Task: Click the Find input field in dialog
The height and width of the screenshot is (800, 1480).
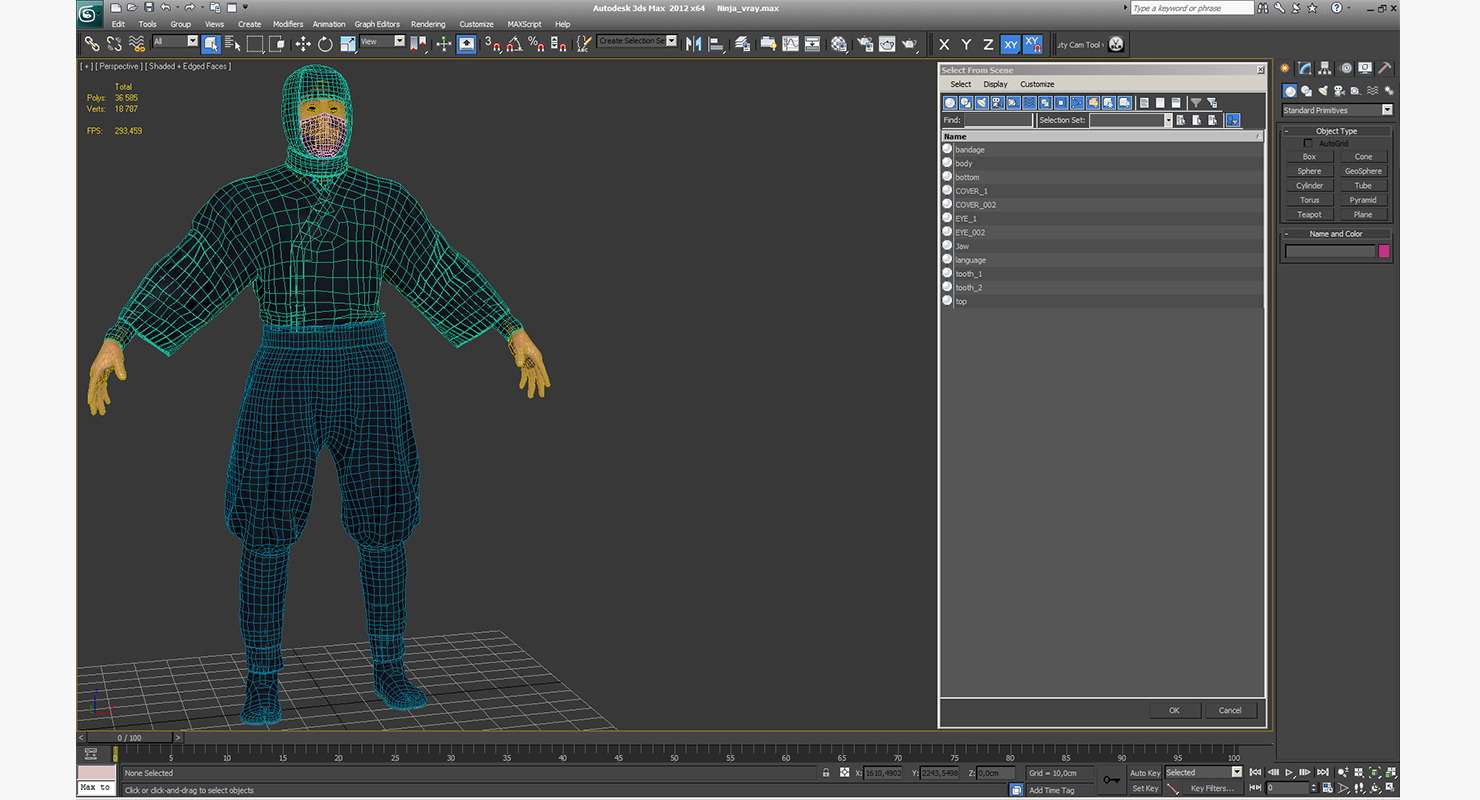Action: tap(999, 120)
